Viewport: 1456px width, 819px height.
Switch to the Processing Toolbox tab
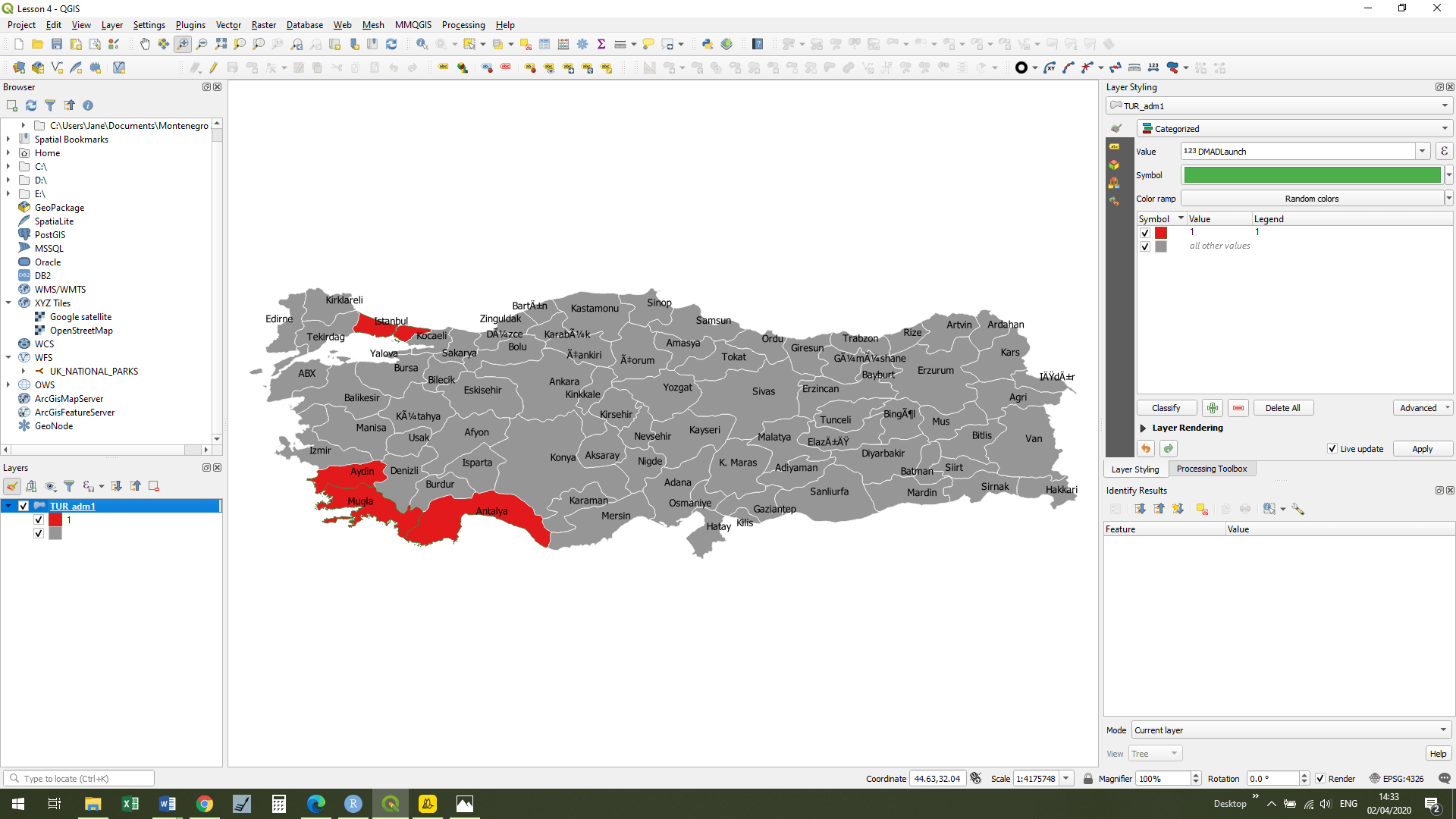(1212, 469)
